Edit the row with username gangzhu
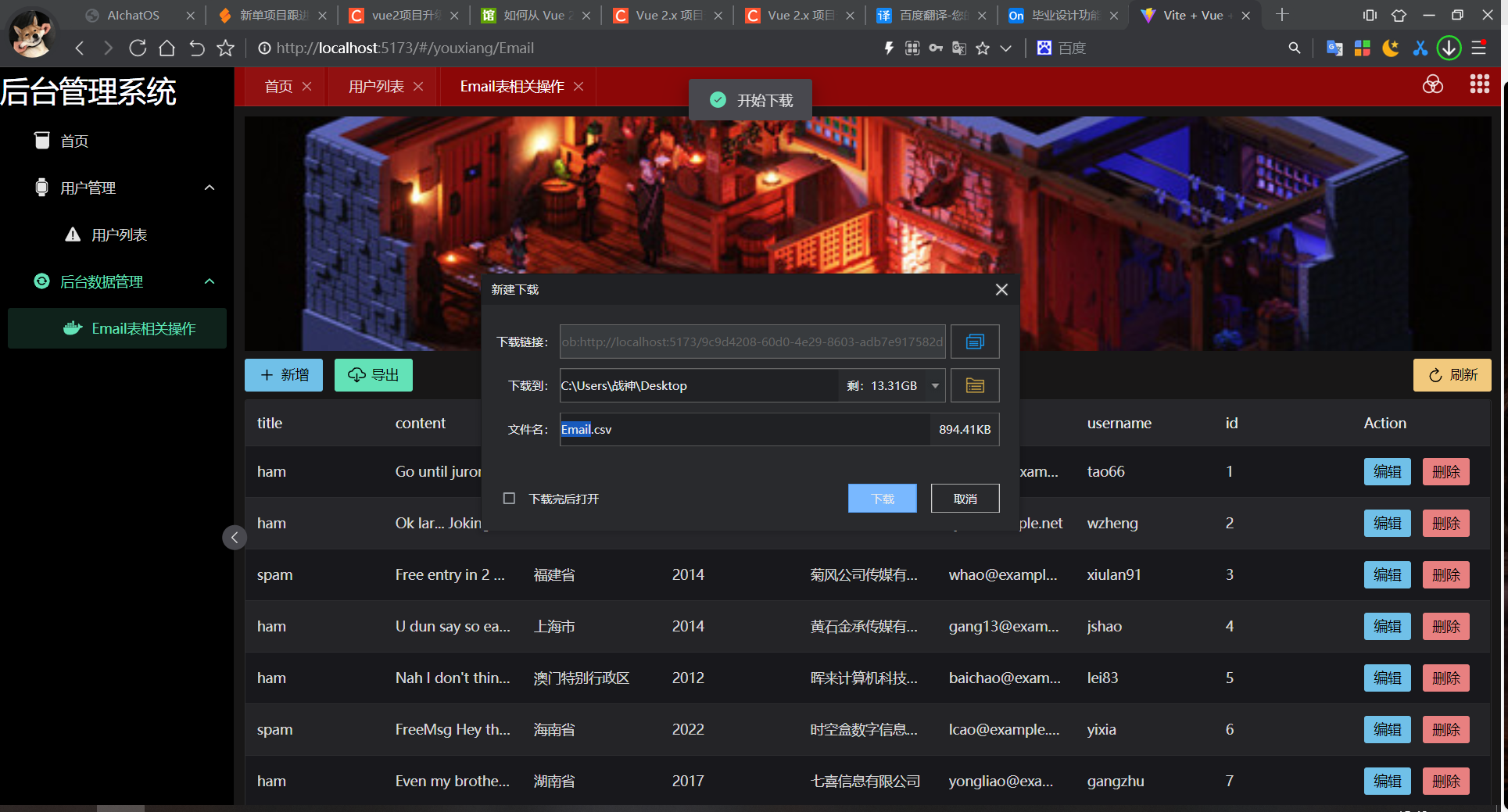Screen dimensions: 1508x812 pos(1388,781)
